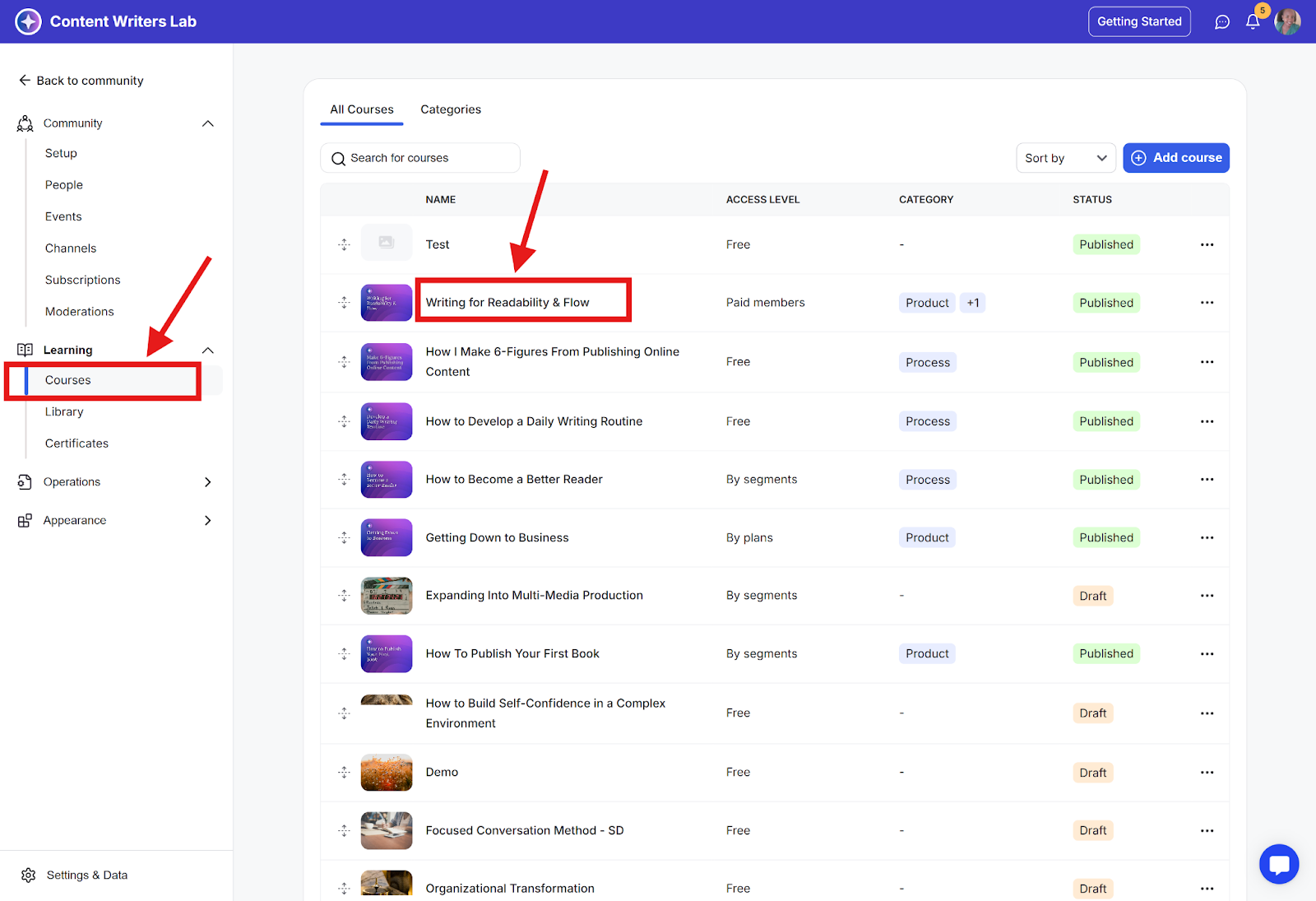
Task: Focus the Search for courses field
Action: (419, 158)
